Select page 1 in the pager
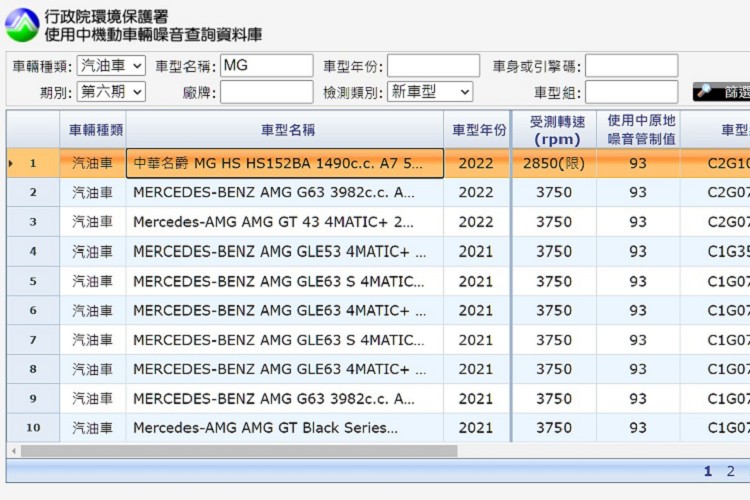Screen dimensions: 750x500 pyautogui.click(x=708, y=471)
